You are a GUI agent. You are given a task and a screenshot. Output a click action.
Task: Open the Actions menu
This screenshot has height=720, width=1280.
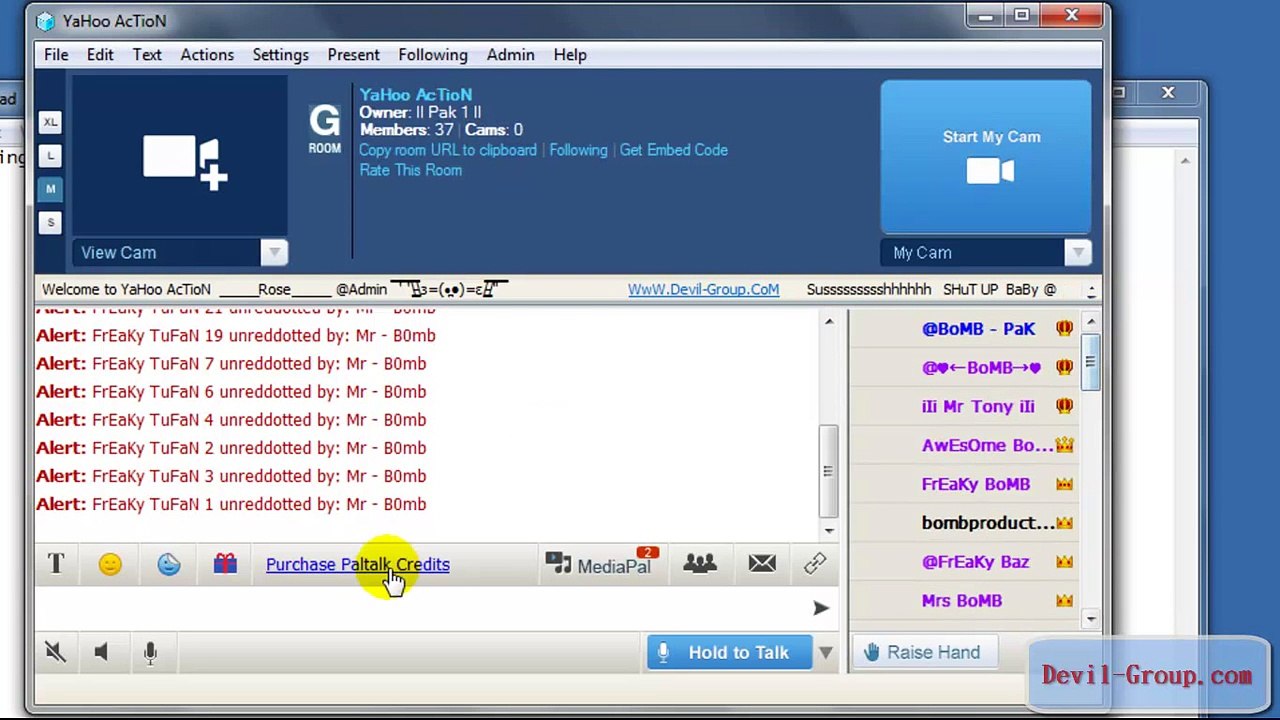[207, 55]
